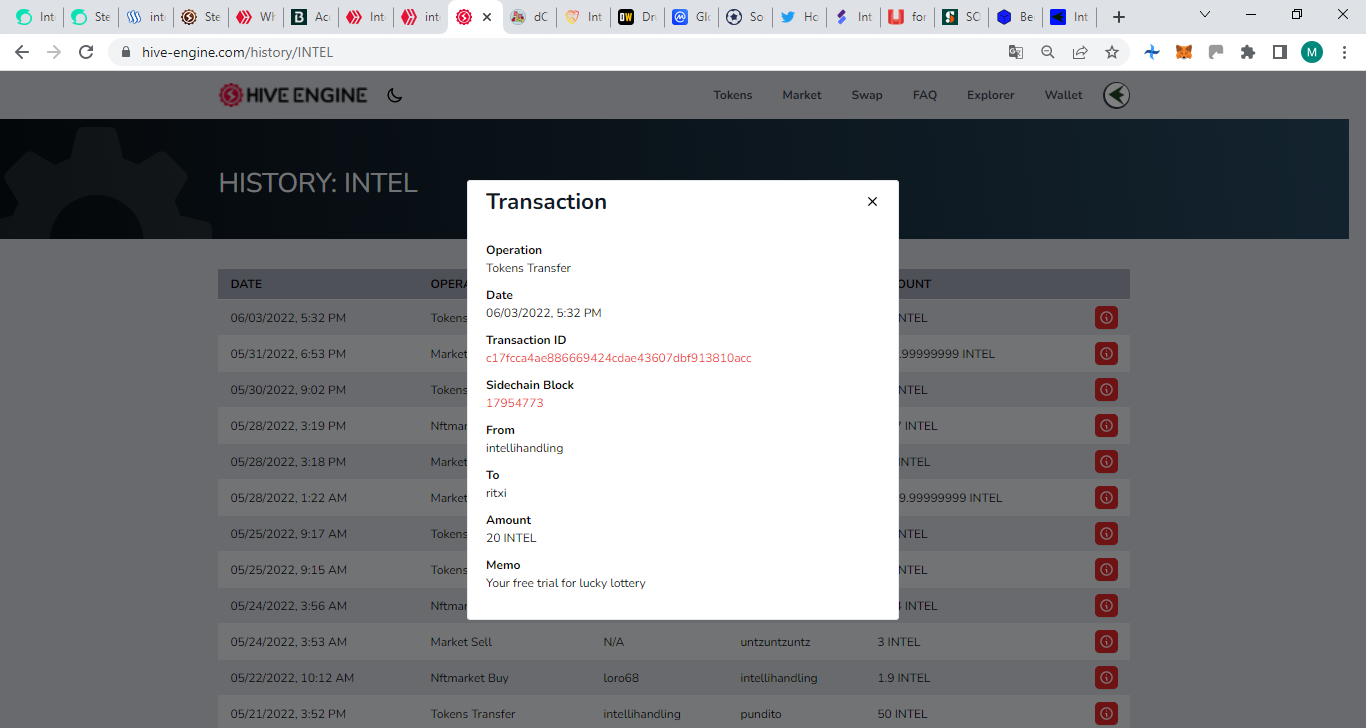The width and height of the screenshot is (1366, 728).
Task: Reload the current page
Action: tap(86, 52)
